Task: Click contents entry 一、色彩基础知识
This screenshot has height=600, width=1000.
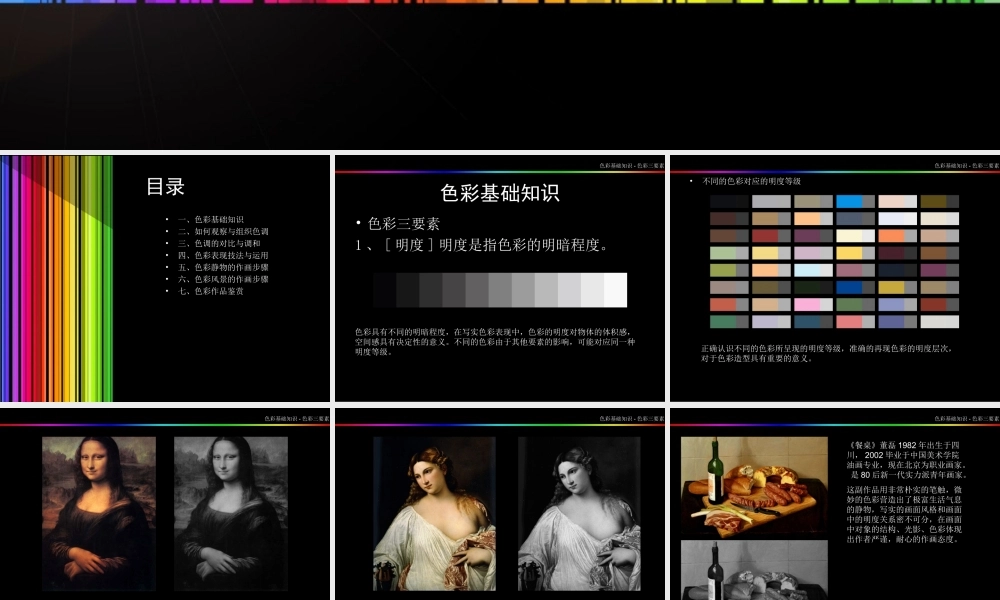Action: (x=210, y=219)
